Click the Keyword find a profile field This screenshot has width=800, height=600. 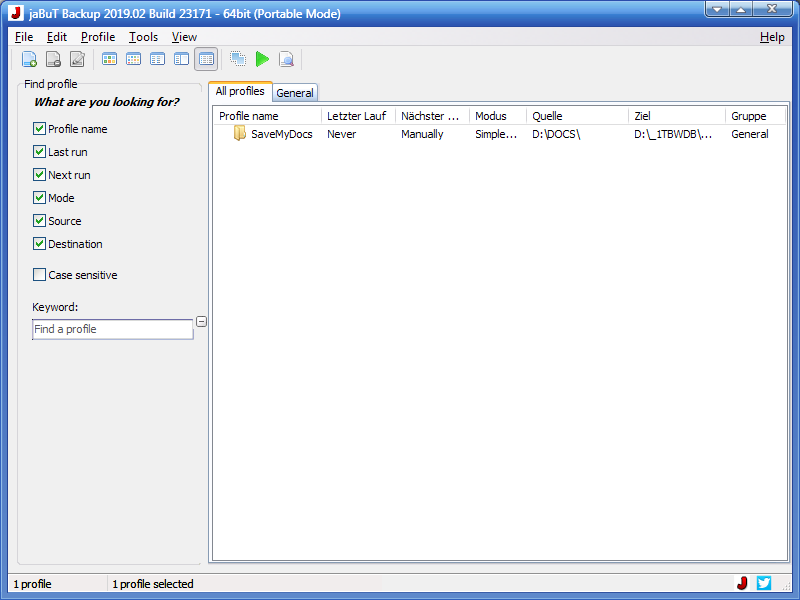tap(113, 329)
